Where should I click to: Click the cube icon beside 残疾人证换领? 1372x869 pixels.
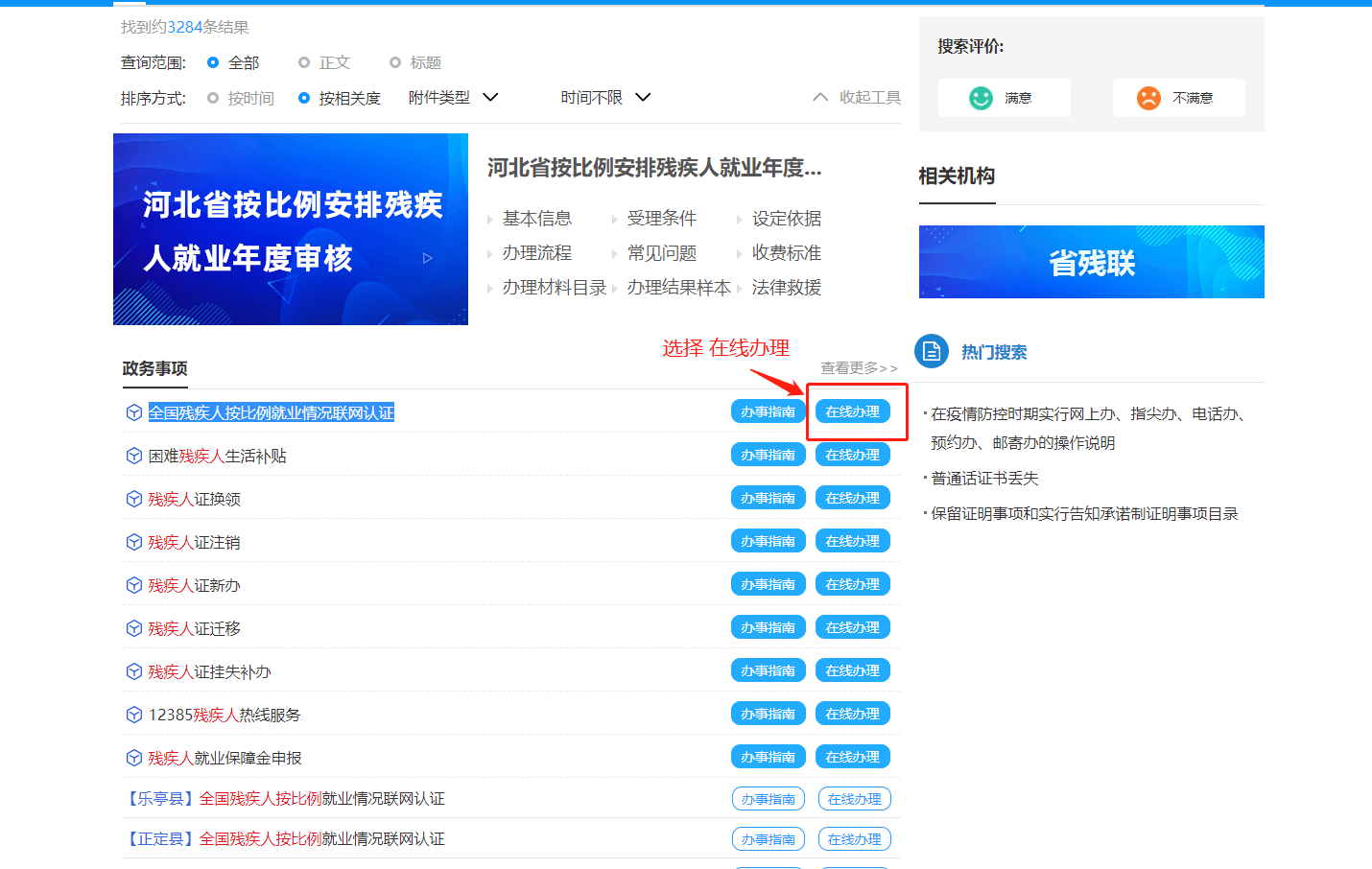(134, 499)
